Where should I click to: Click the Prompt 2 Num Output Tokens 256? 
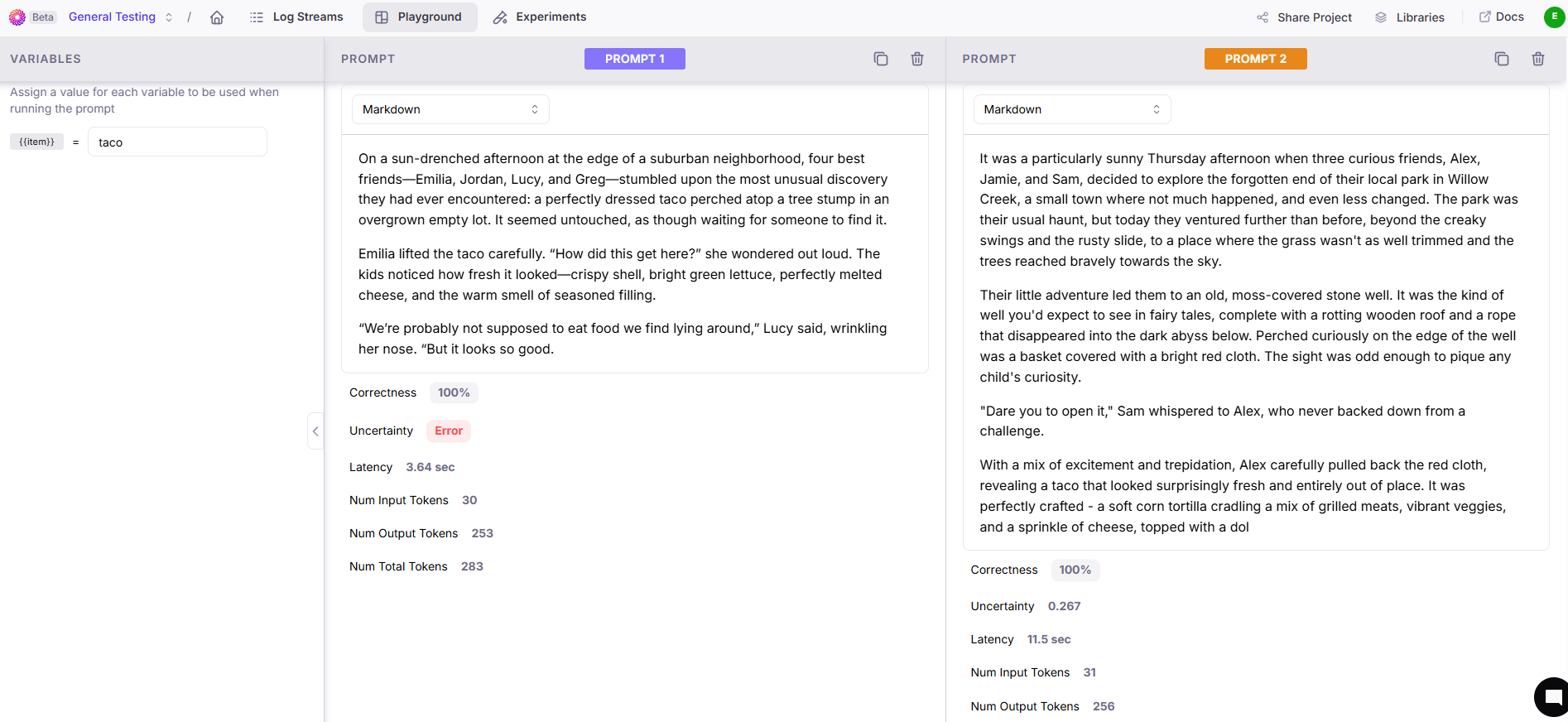[1104, 706]
